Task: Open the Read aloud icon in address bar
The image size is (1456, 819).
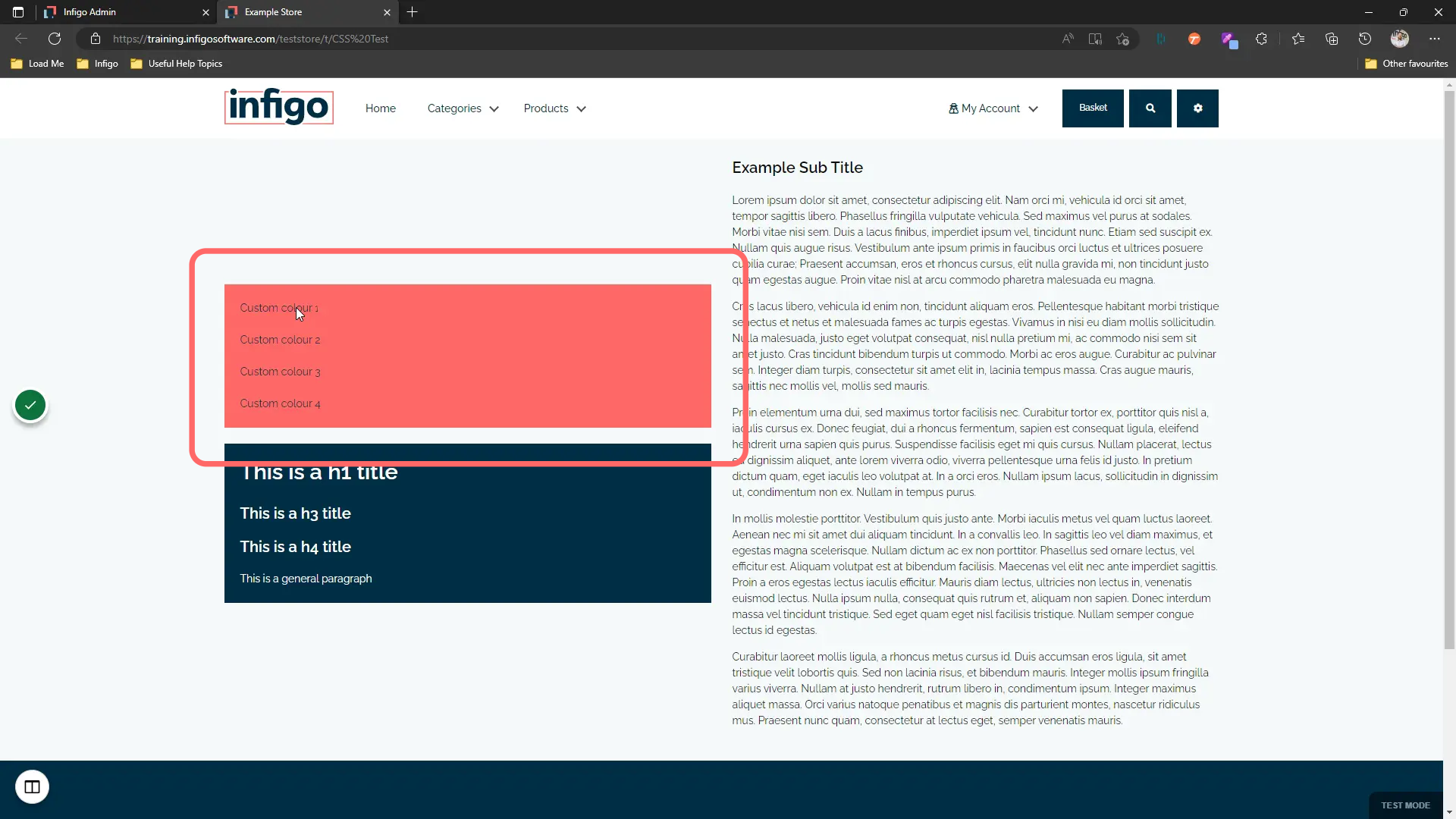Action: 1068,39
